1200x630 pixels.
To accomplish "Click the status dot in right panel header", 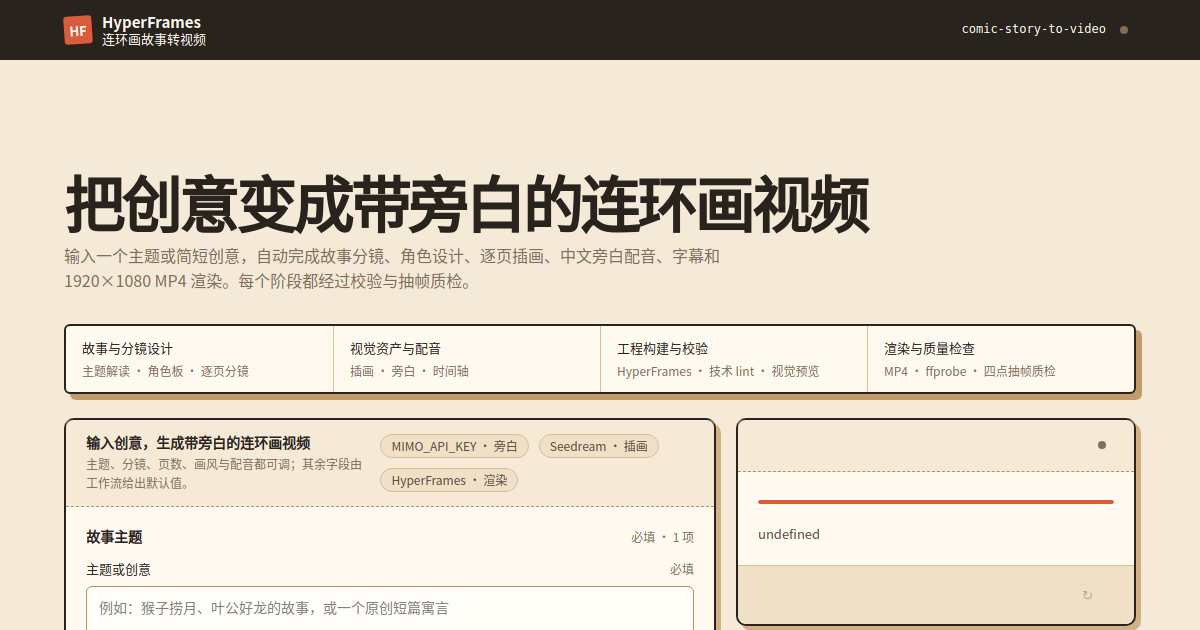I will (x=1102, y=445).
